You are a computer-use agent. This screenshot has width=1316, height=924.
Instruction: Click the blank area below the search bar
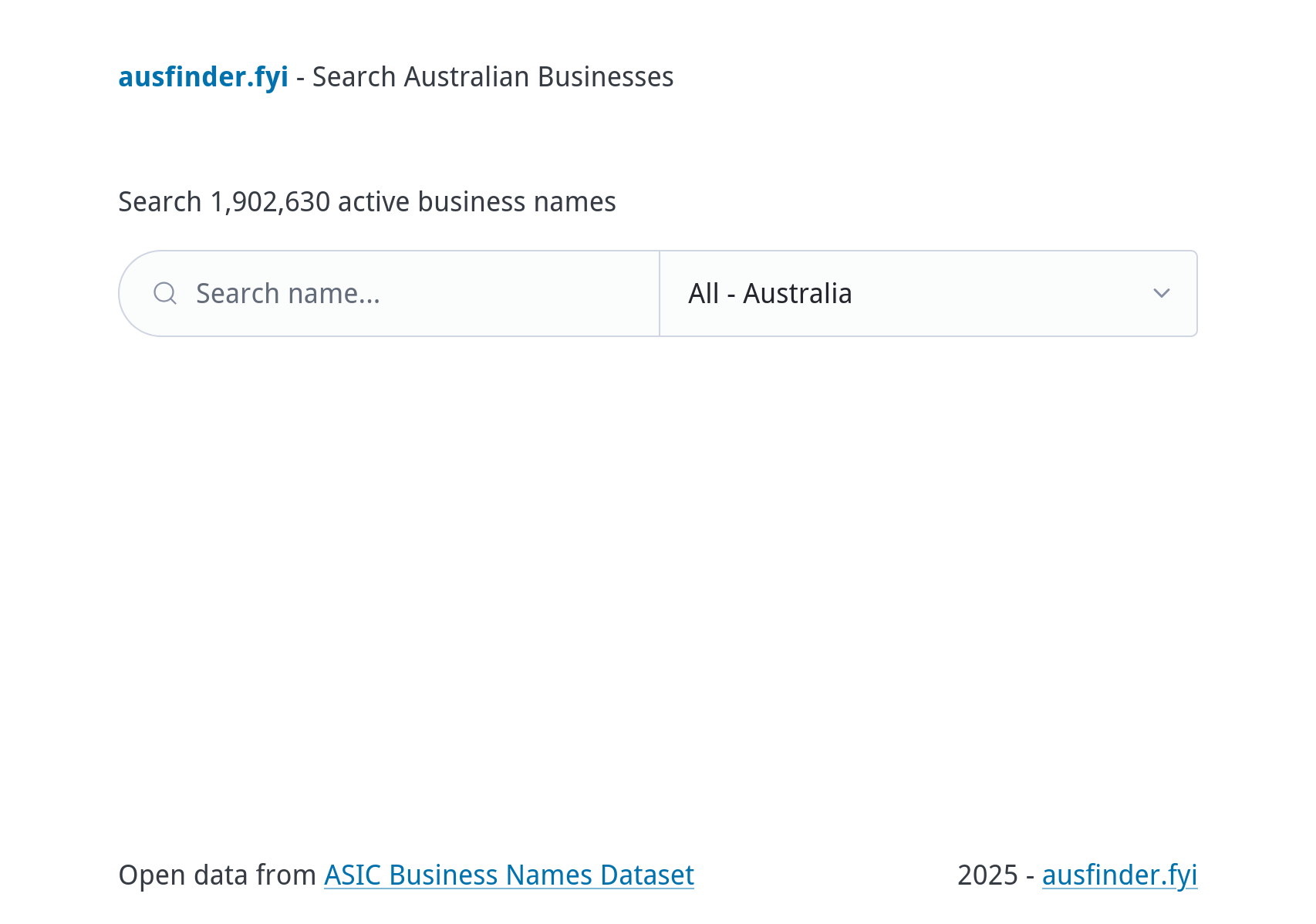point(657,540)
